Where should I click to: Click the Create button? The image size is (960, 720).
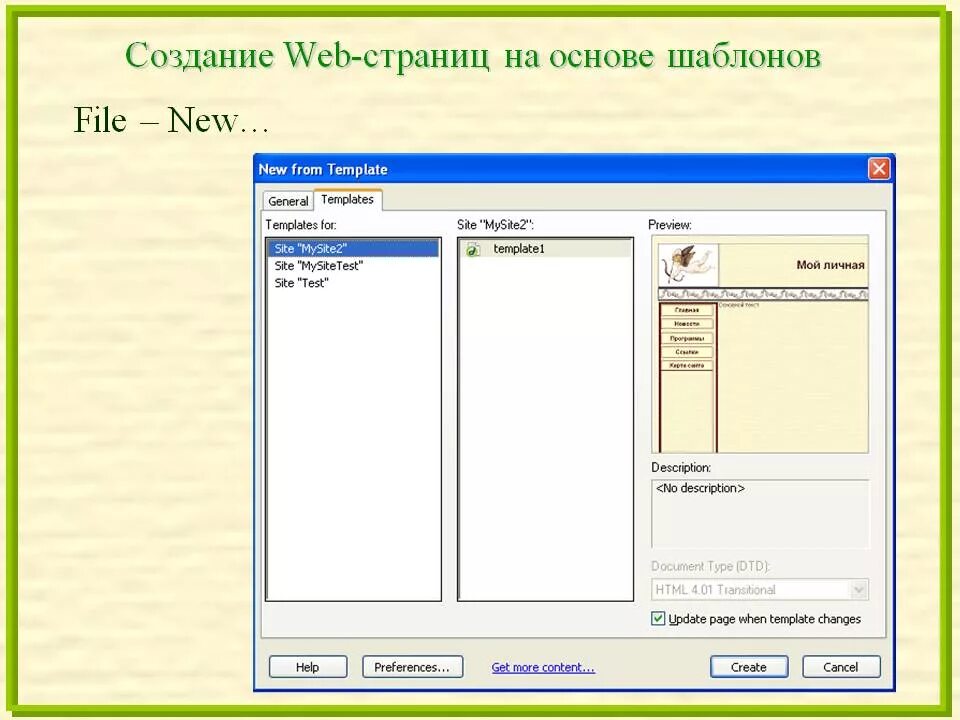click(x=749, y=667)
